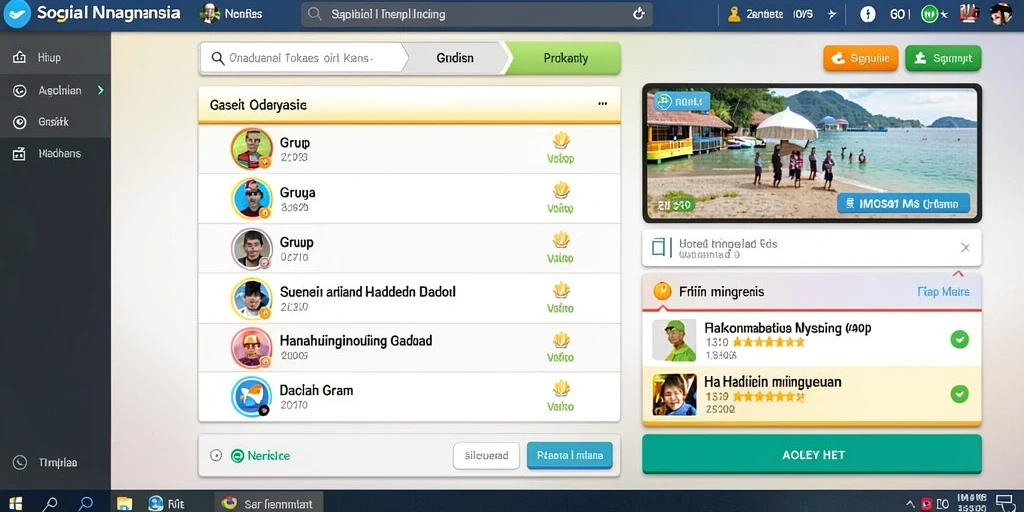Click the gold badge in Gruya row
Image resolution: width=1024 pixels, height=512 pixels.
pos(561,191)
